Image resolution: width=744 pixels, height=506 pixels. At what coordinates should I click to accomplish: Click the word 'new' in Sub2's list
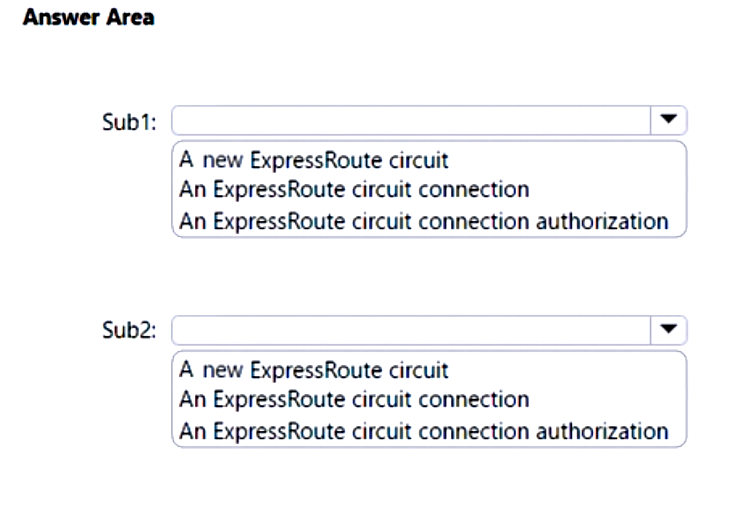coord(222,371)
